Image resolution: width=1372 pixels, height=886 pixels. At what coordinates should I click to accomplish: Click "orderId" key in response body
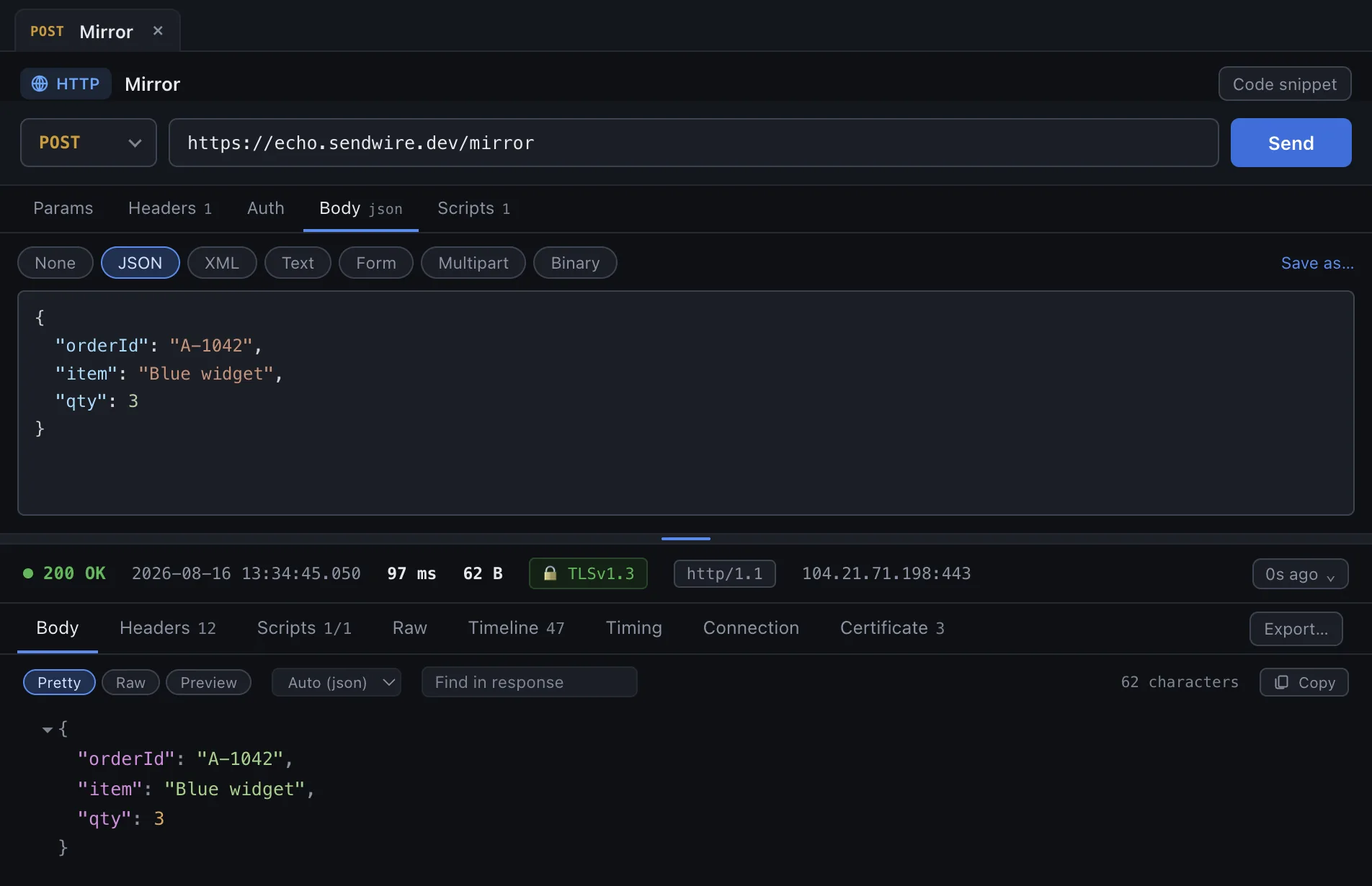coord(126,759)
